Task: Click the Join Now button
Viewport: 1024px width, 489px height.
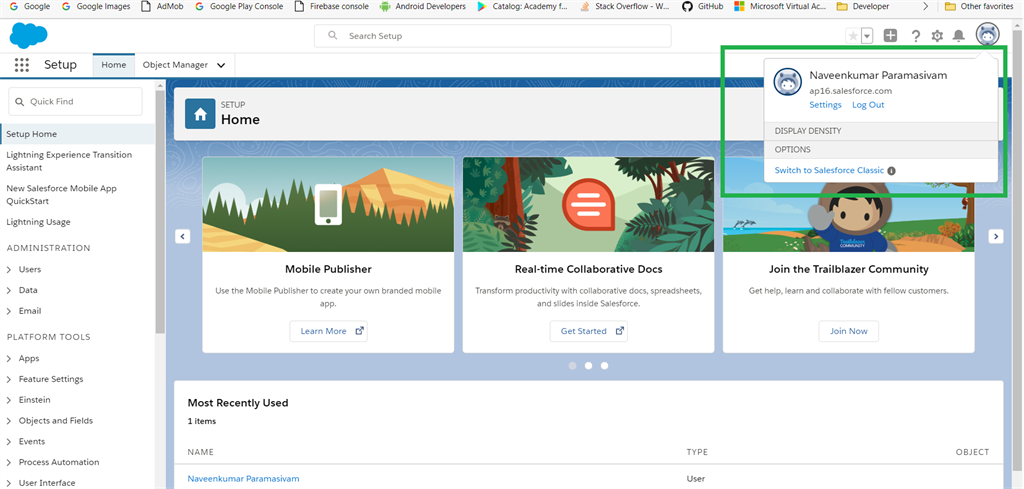Action: pyautogui.click(x=848, y=331)
